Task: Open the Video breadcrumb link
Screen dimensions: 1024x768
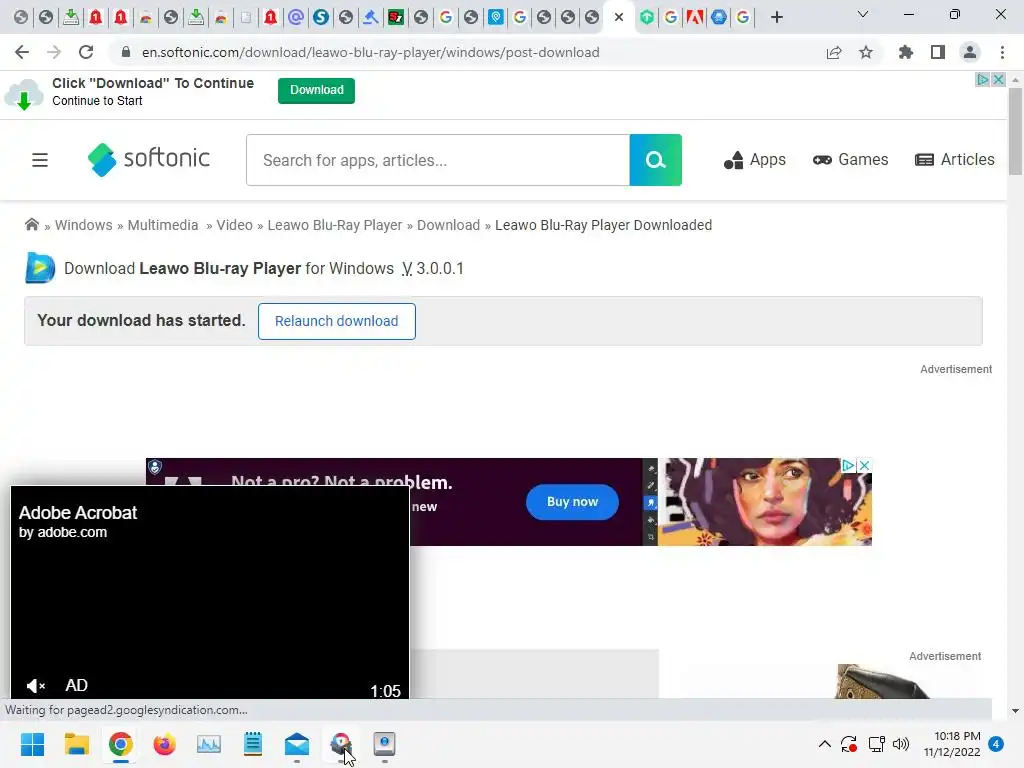Action: point(234,225)
